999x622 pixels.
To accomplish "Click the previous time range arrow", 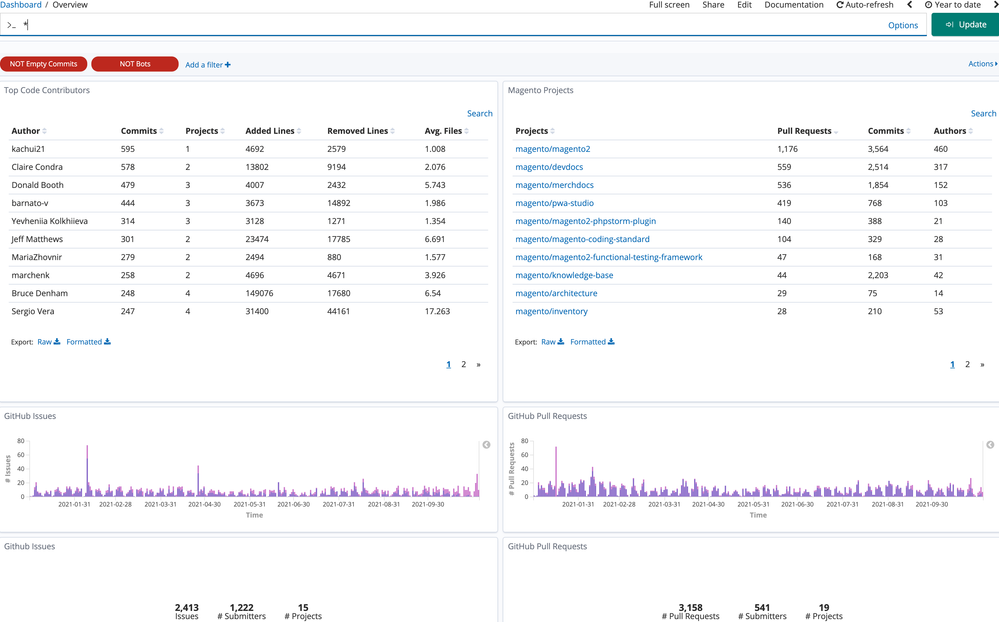I will [909, 5].
